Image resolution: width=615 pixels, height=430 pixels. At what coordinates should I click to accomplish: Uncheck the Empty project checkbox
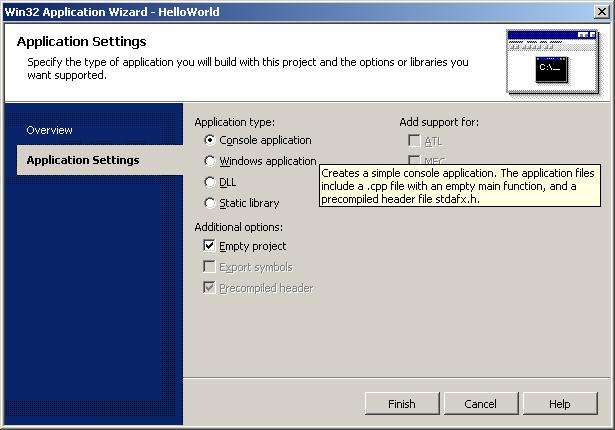click(209, 246)
